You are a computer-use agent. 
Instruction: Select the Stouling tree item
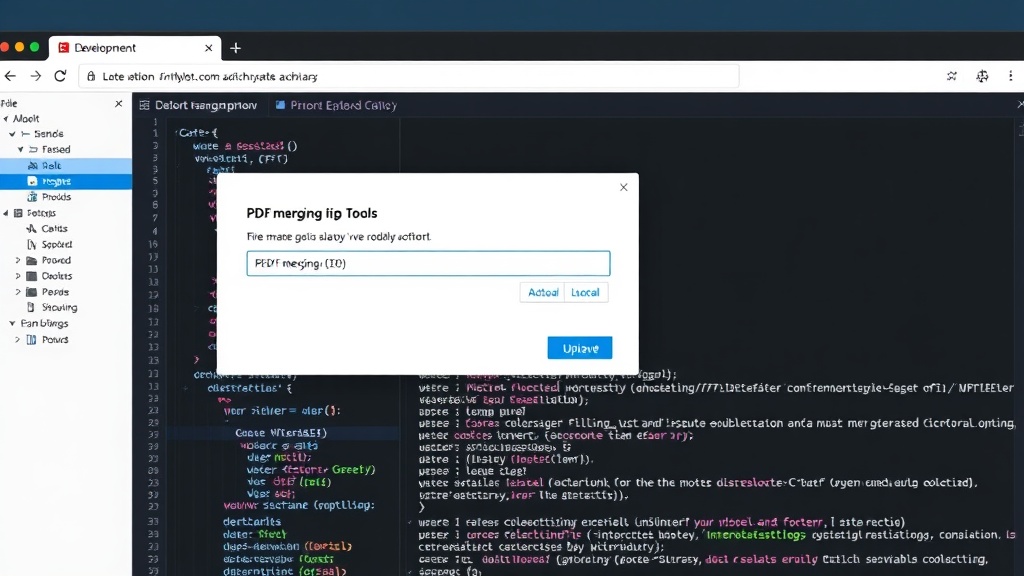pyautogui.click(x=59, y=307)
